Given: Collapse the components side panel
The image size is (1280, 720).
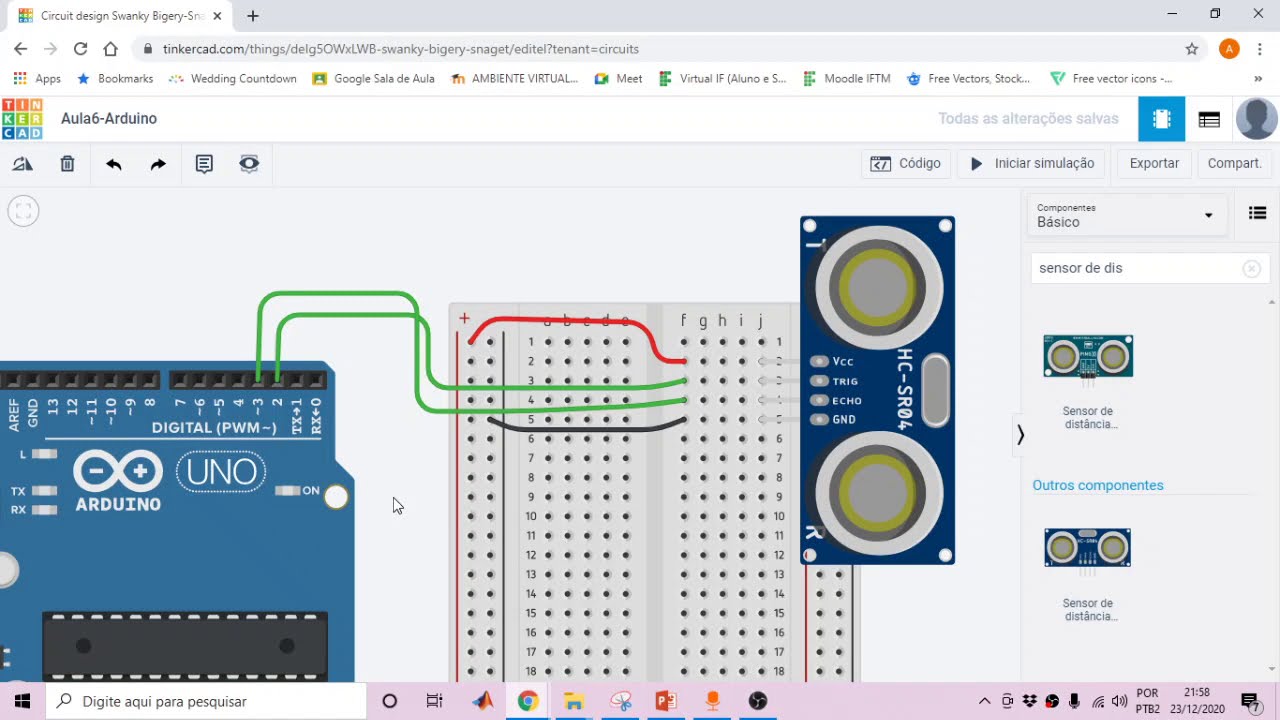Looking at the screenshot, I should 1020,435.
